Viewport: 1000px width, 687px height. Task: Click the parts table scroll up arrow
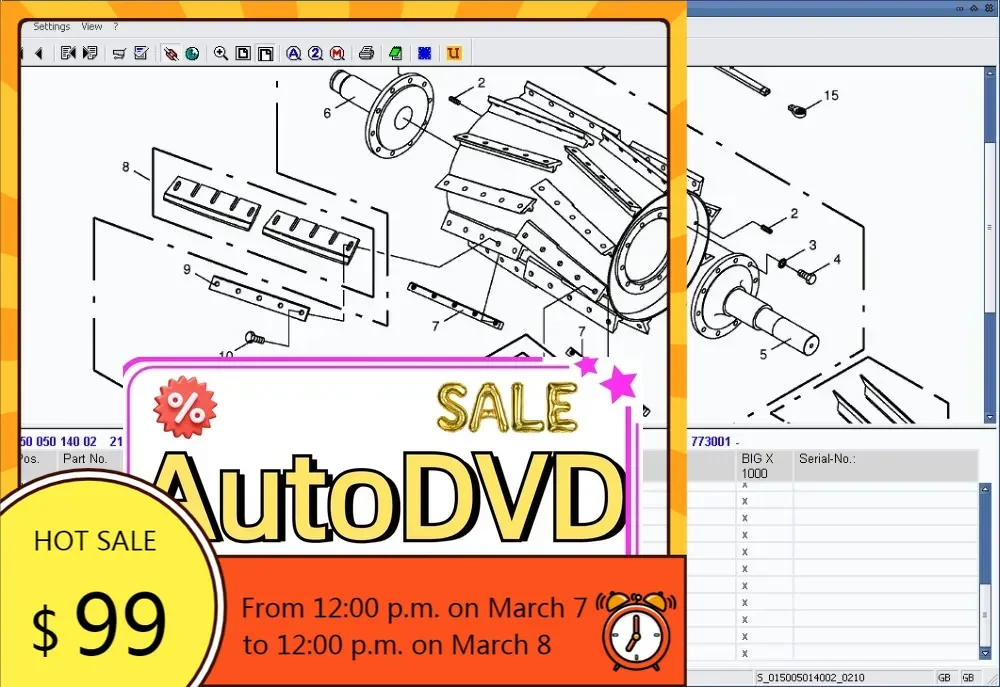985,489
